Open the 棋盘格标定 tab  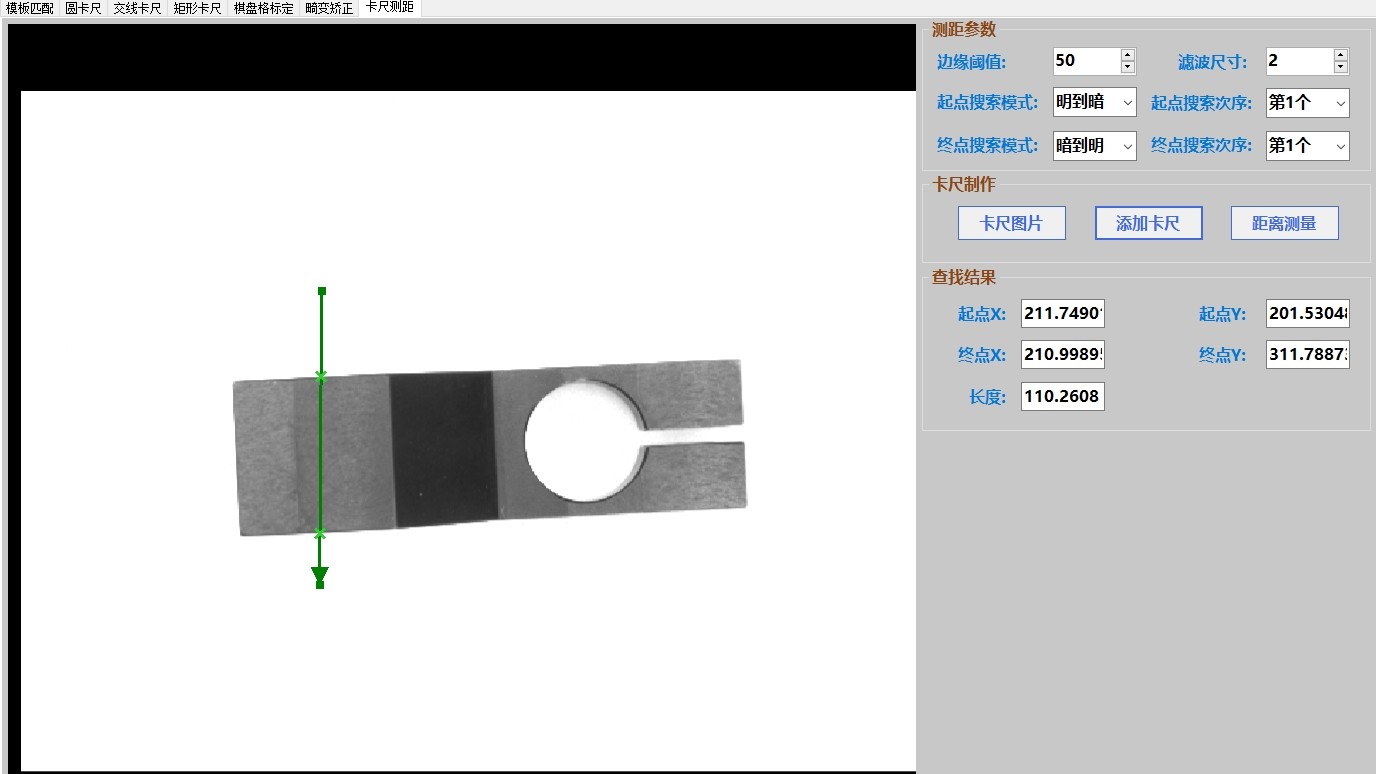pyautogui.click(x=264, y=8)
